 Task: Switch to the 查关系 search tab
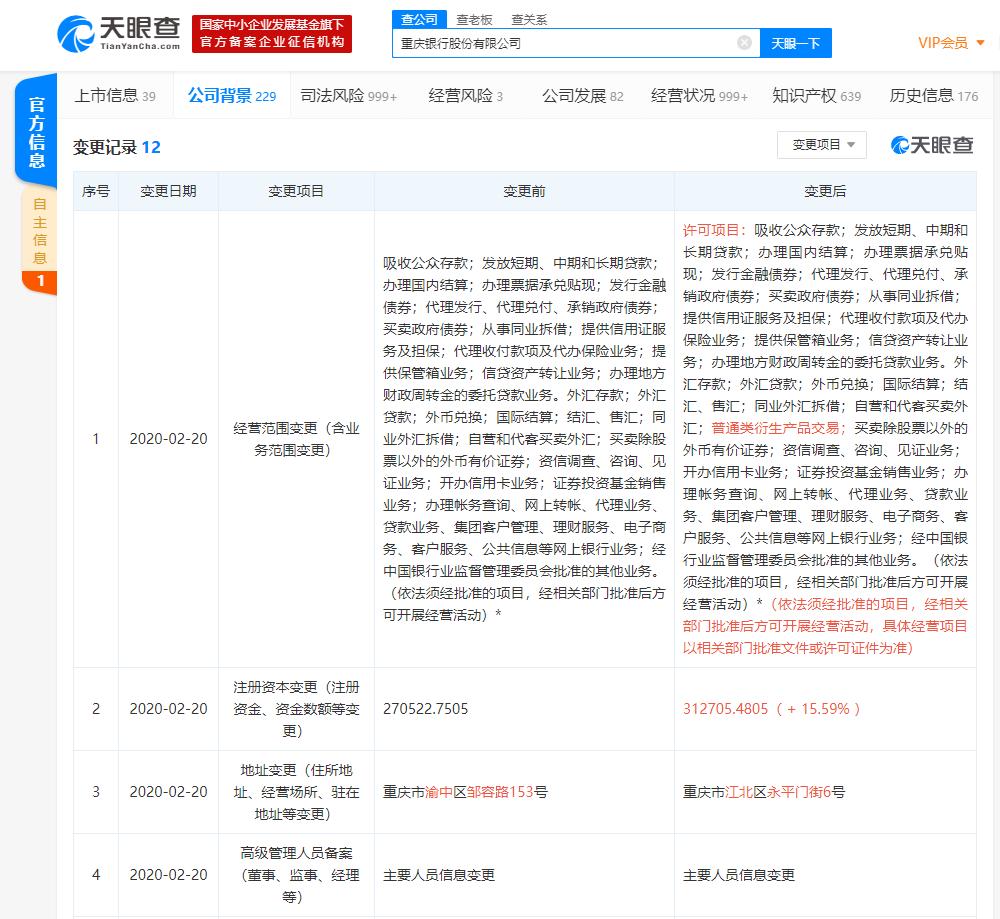(x=529, y=20)
